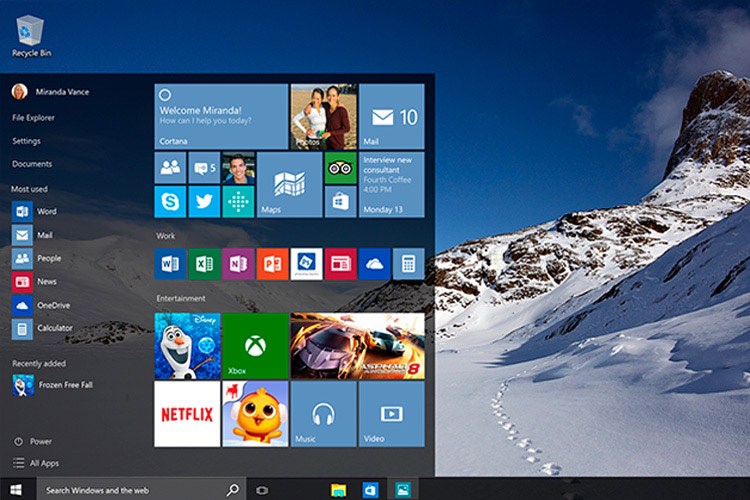Open Calculator from the Most used list

click(x=43, y=328)
